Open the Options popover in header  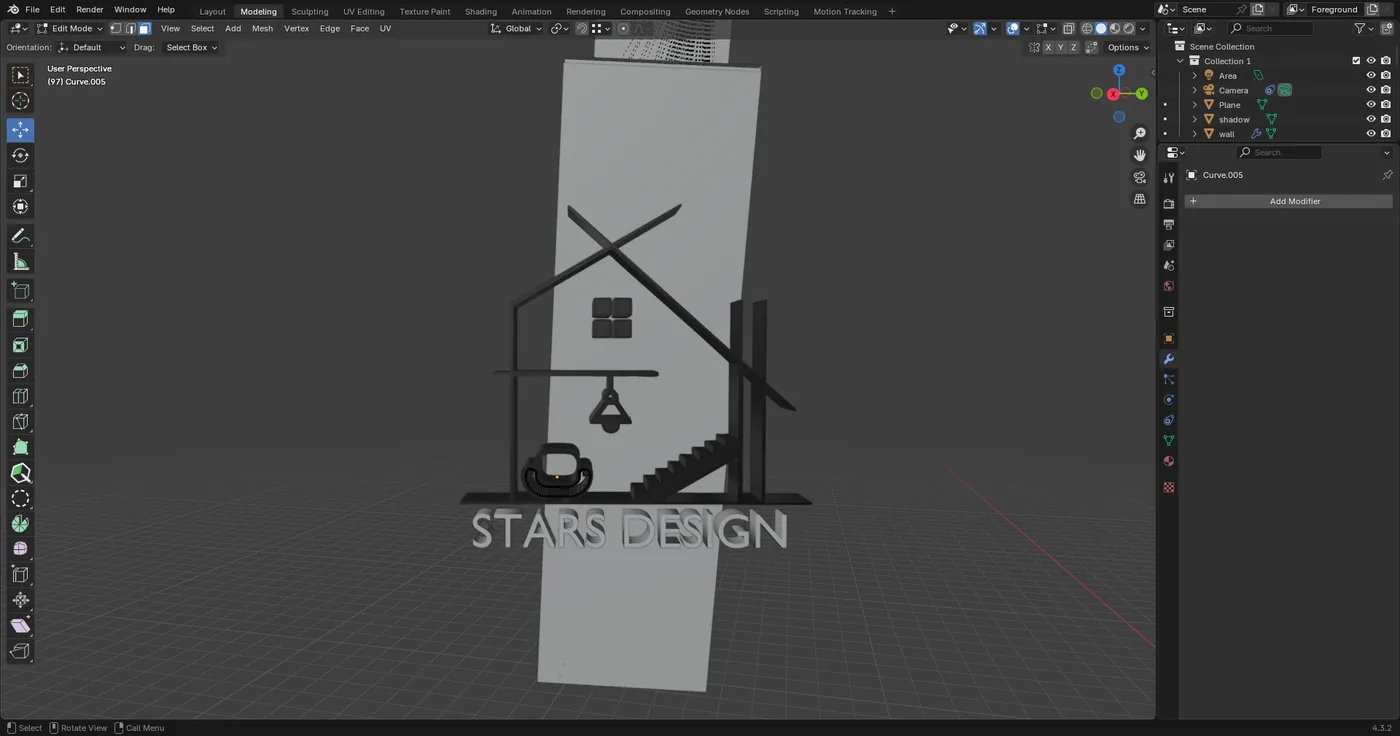point(1127,47)
